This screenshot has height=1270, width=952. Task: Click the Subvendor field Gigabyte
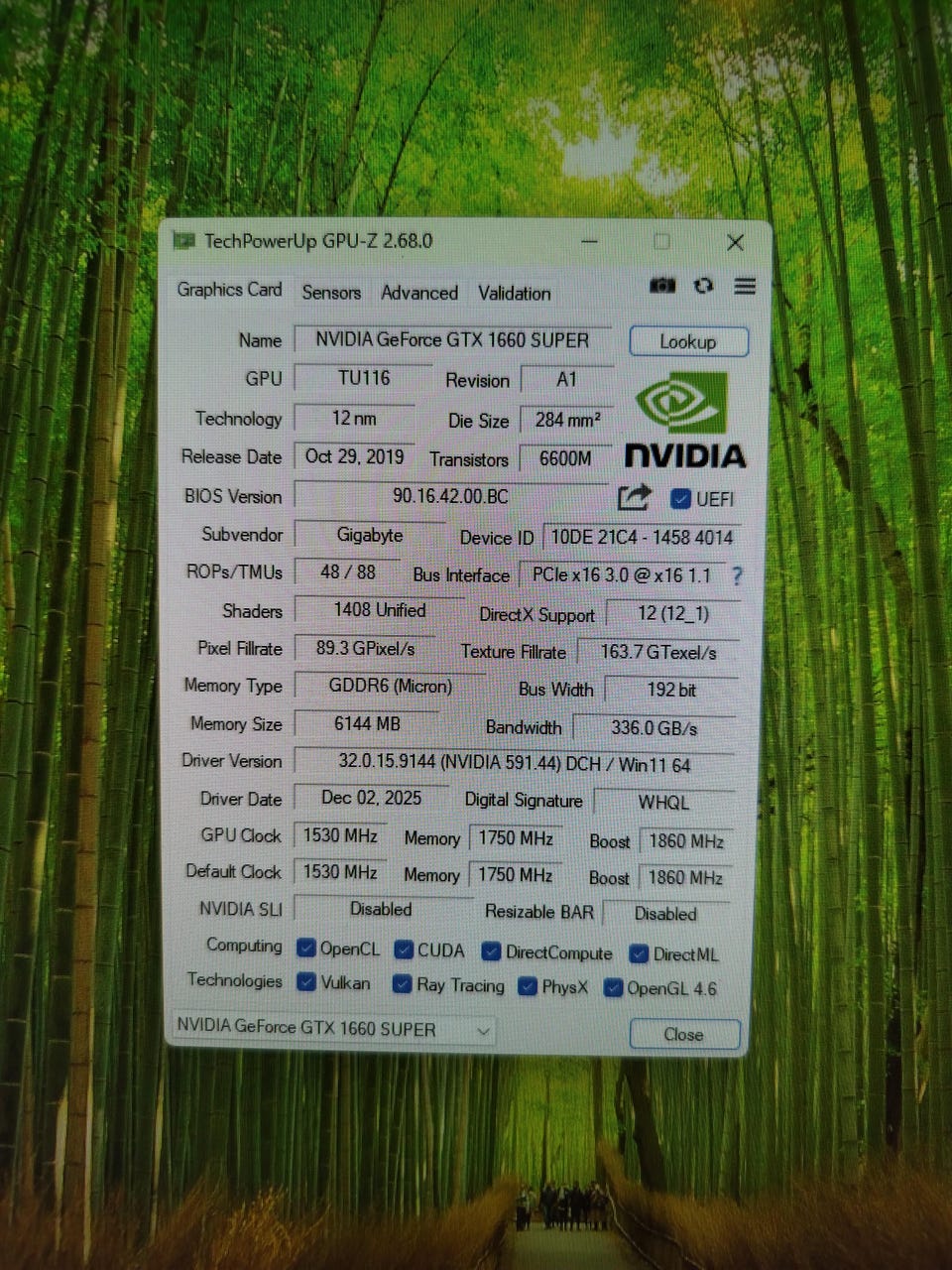point(370,535)
